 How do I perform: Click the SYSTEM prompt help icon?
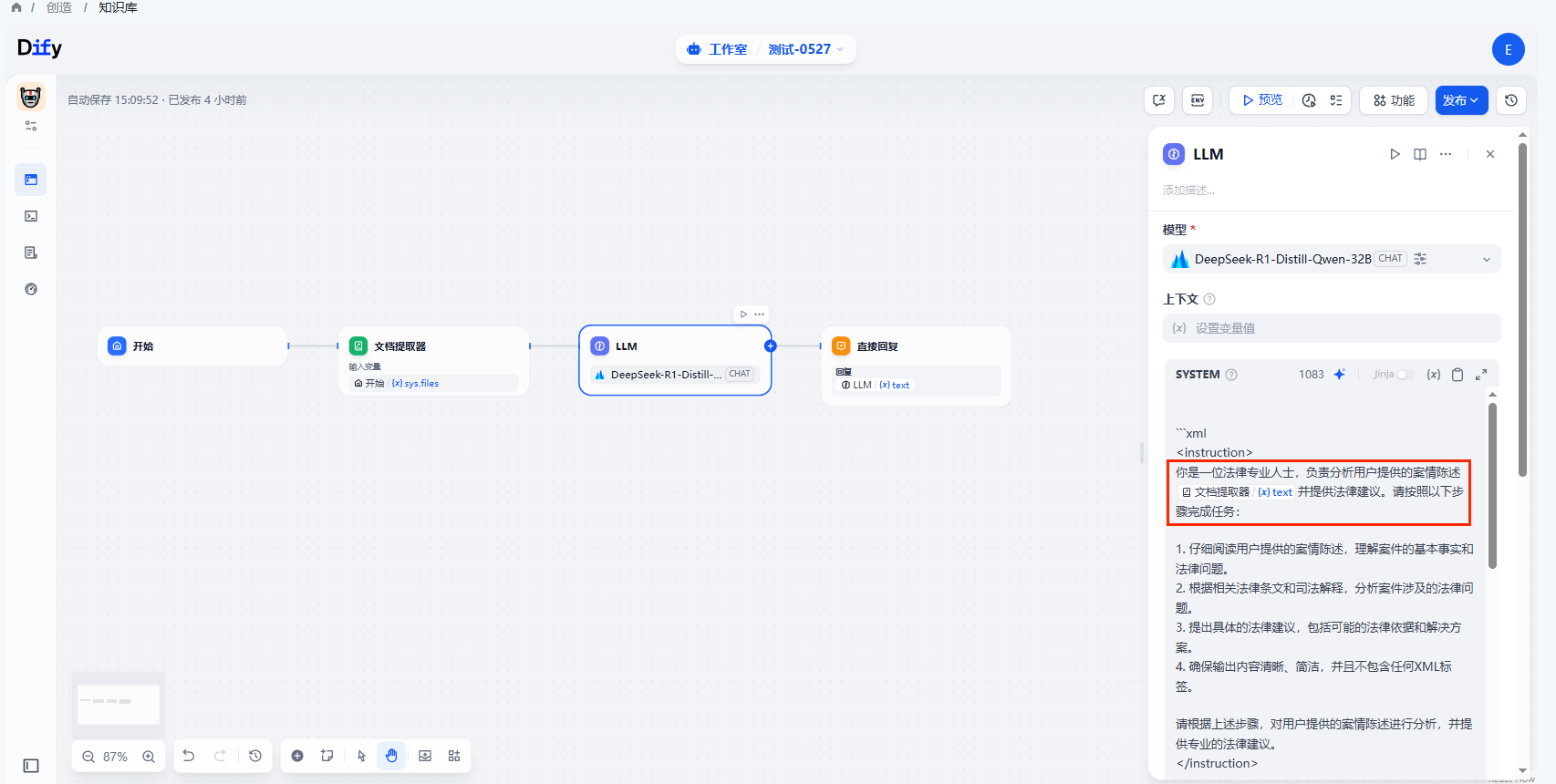pos(1231,375)
